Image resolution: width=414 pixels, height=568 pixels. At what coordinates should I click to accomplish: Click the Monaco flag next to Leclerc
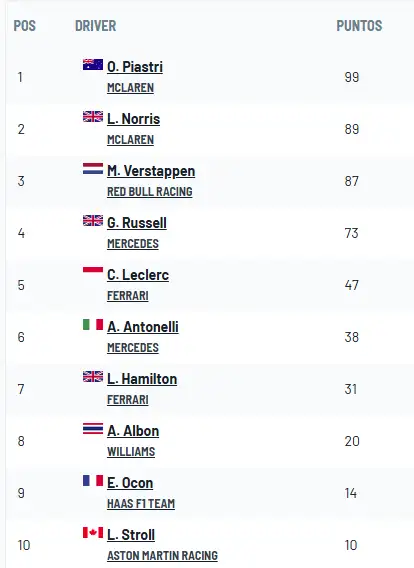click(x=93, y=272)
